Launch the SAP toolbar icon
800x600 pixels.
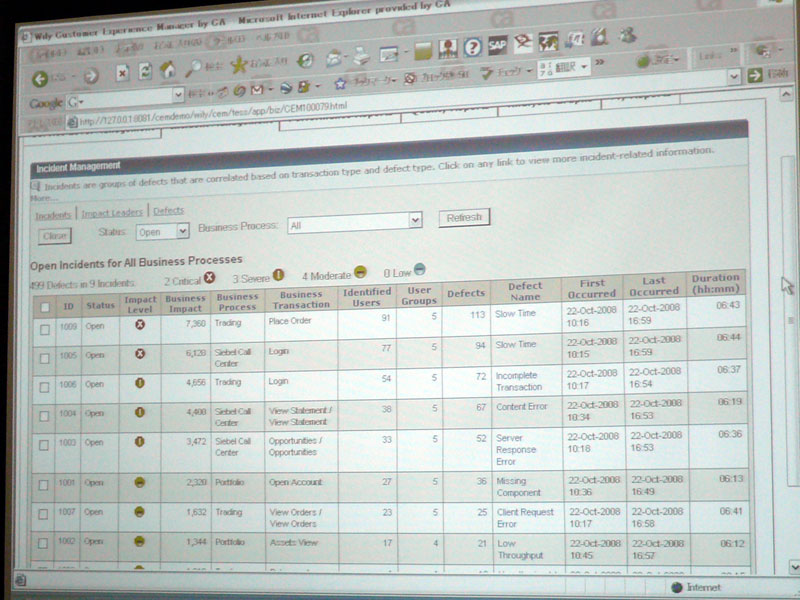click(497, 46)
